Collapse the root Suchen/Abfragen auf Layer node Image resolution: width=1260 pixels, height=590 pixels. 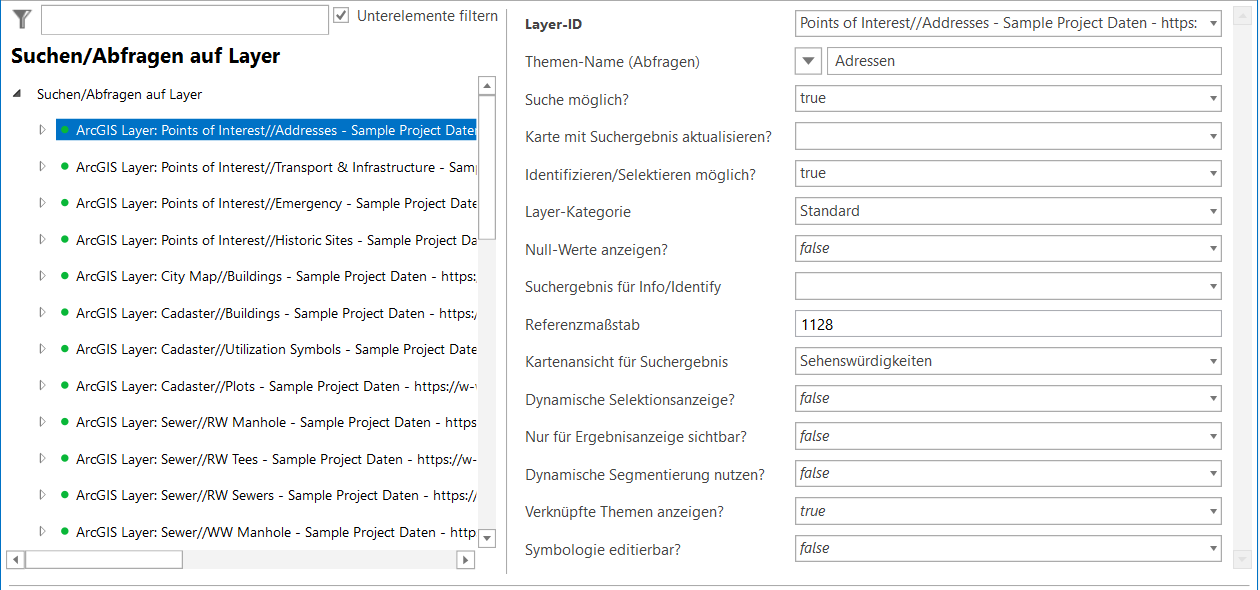tap(15, 93)
